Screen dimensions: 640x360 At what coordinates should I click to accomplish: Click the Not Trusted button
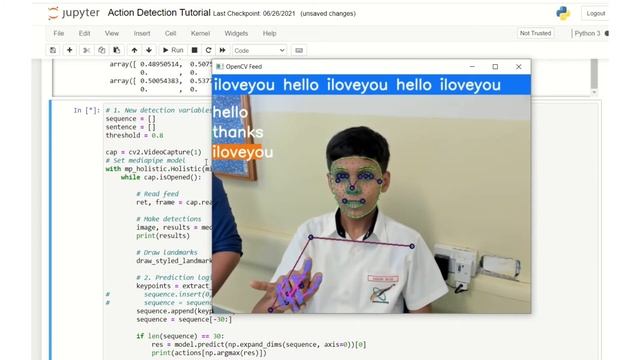(x=536, y=33)
